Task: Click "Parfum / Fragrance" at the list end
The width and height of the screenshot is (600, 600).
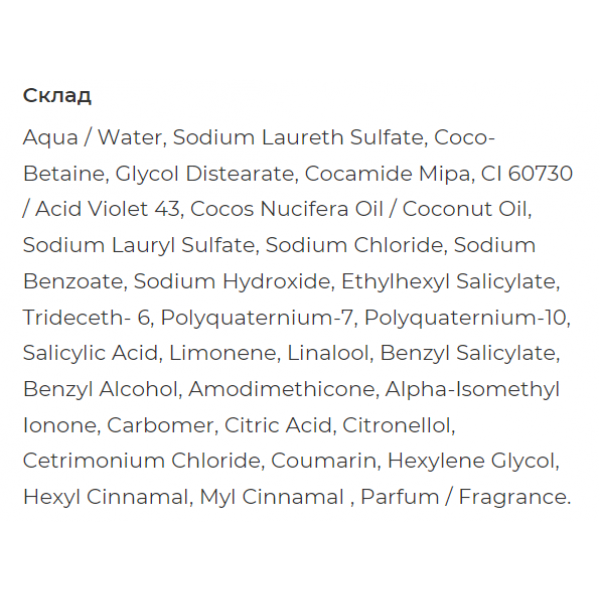Action: 465,497
